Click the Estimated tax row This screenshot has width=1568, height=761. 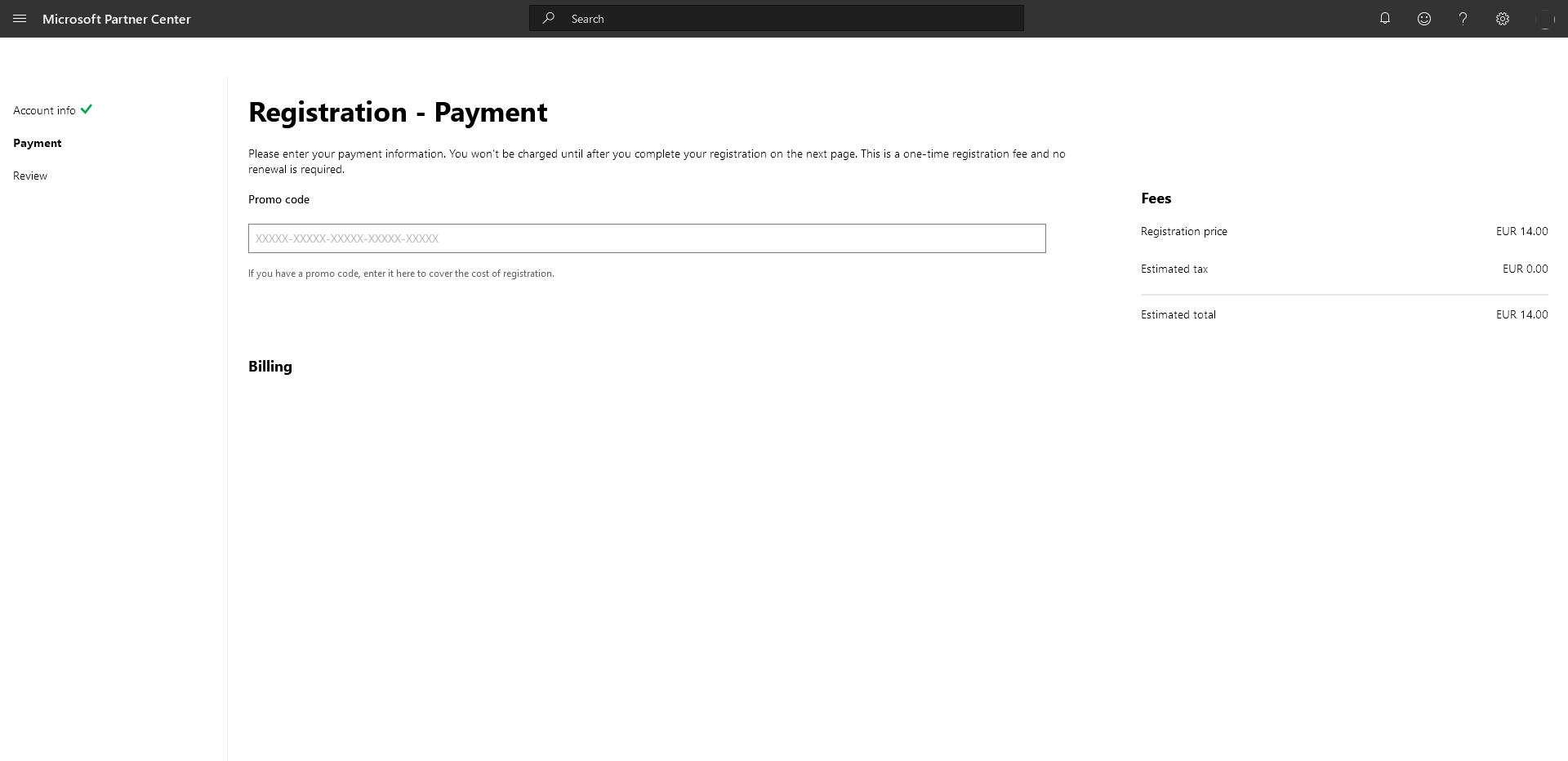pos(1174,268)
